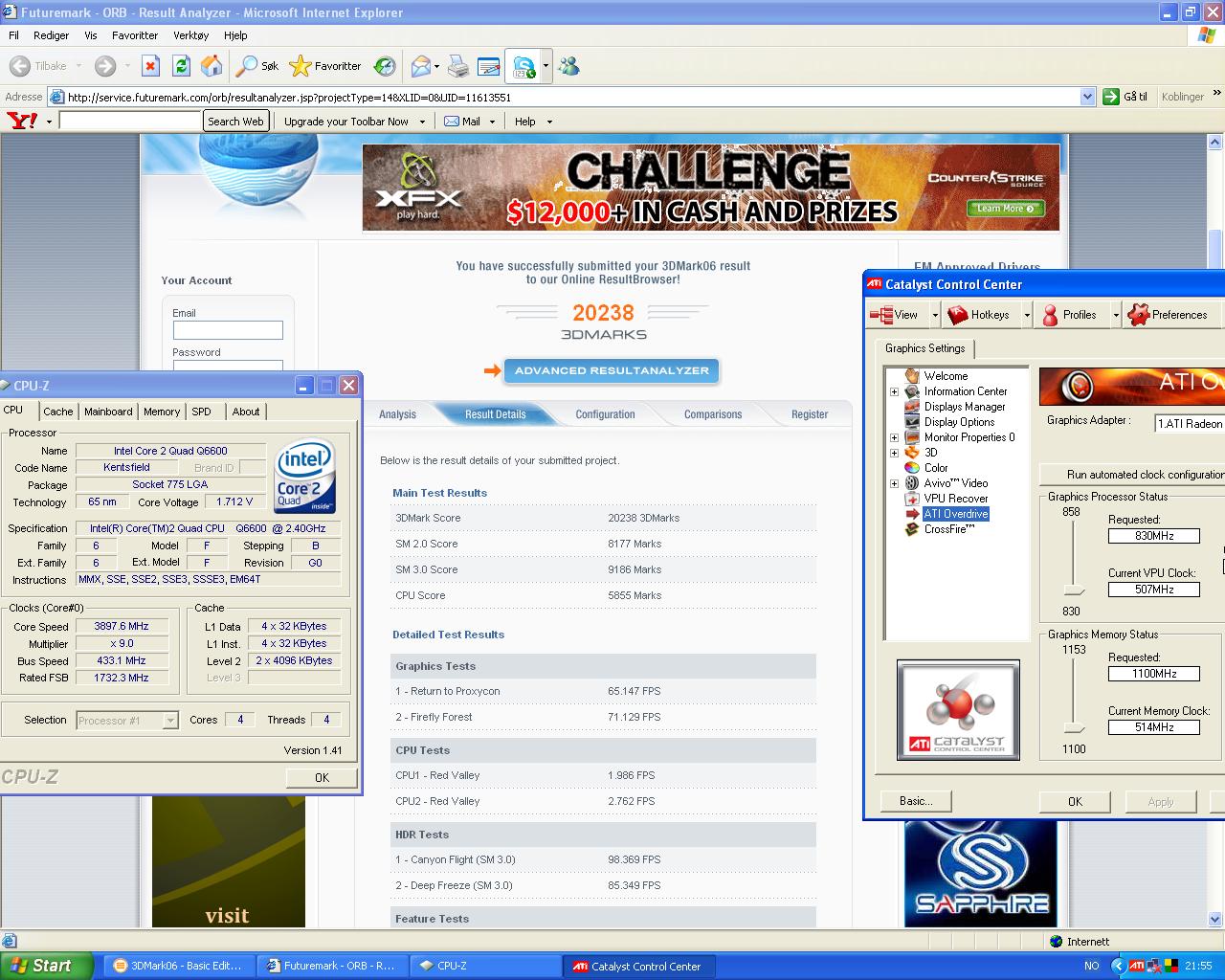Click ATI tray icon in system tray
Image resolution: width=1225 pixels, height=980 pixels.
(x=1136, y=966)
